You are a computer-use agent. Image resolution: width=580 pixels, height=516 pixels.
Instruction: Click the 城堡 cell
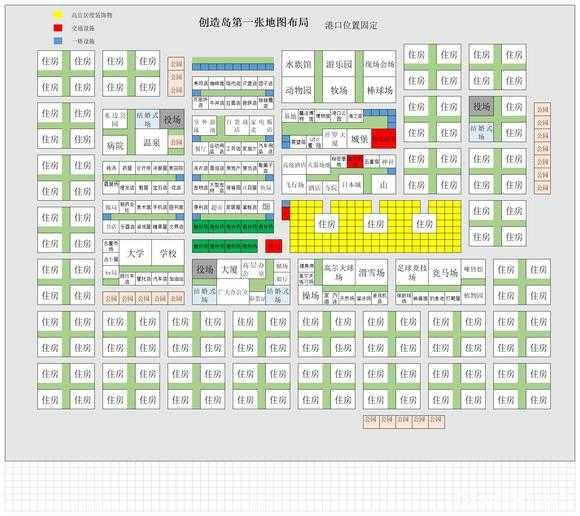pyautogui.click(x=359, y=139)
